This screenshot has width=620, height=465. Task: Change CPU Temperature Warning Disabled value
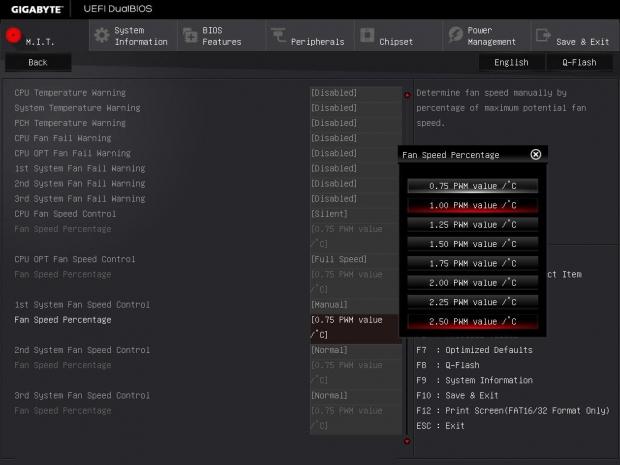356,93
